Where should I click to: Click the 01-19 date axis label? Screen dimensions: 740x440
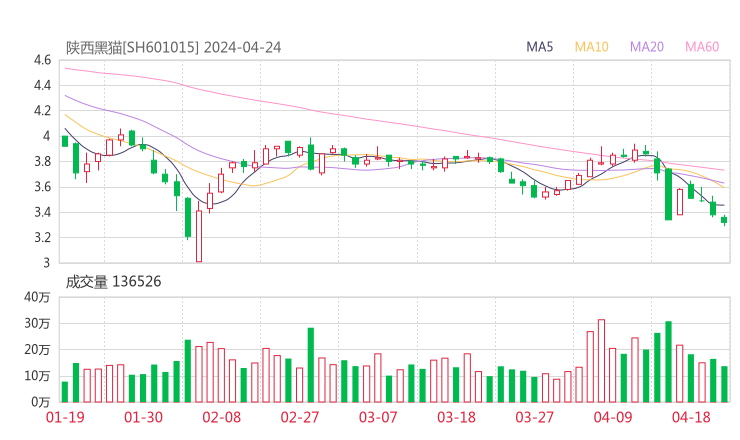[65, 417]
